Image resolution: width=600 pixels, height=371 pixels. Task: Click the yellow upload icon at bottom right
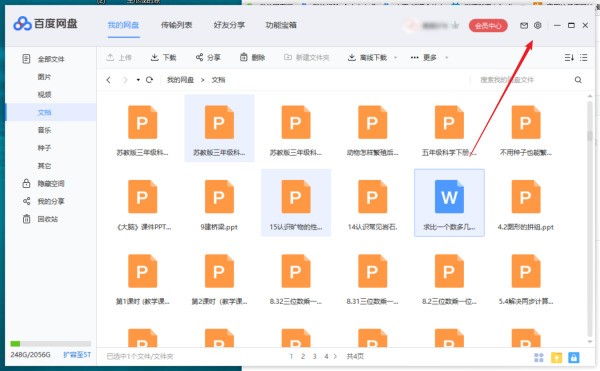click(556, 358)
